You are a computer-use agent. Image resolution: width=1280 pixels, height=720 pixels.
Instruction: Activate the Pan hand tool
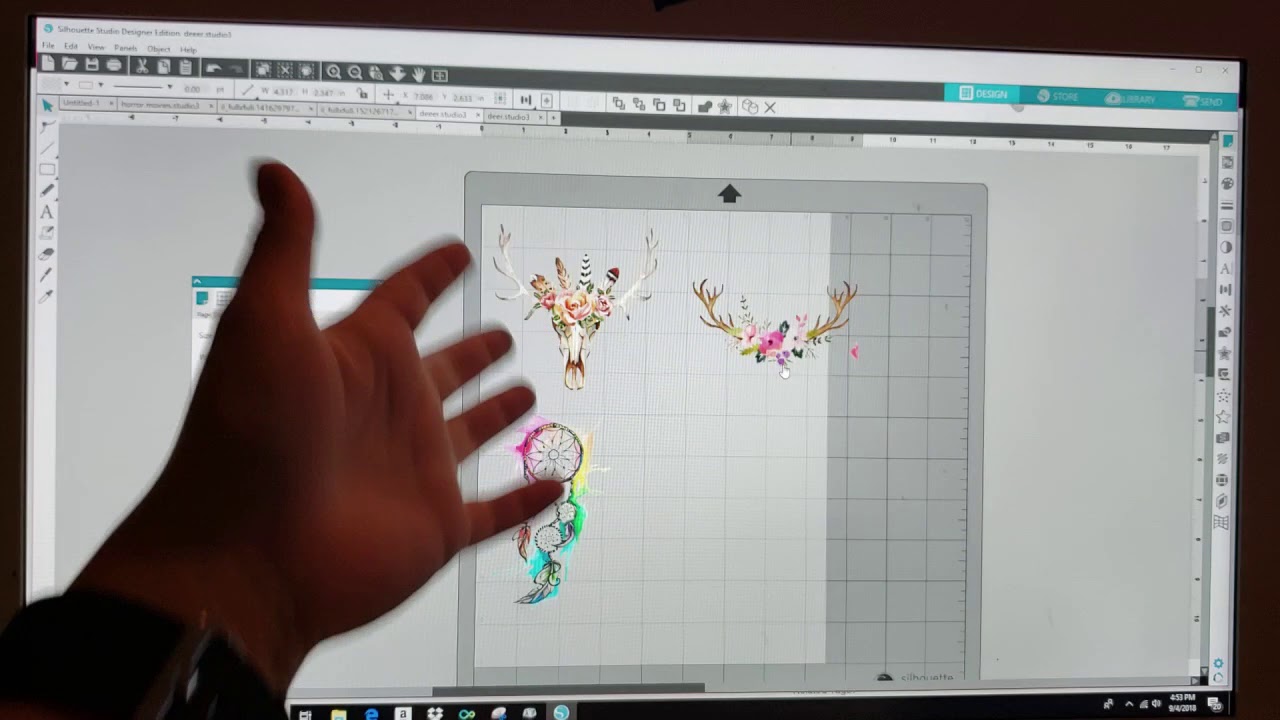coord(418,74)
